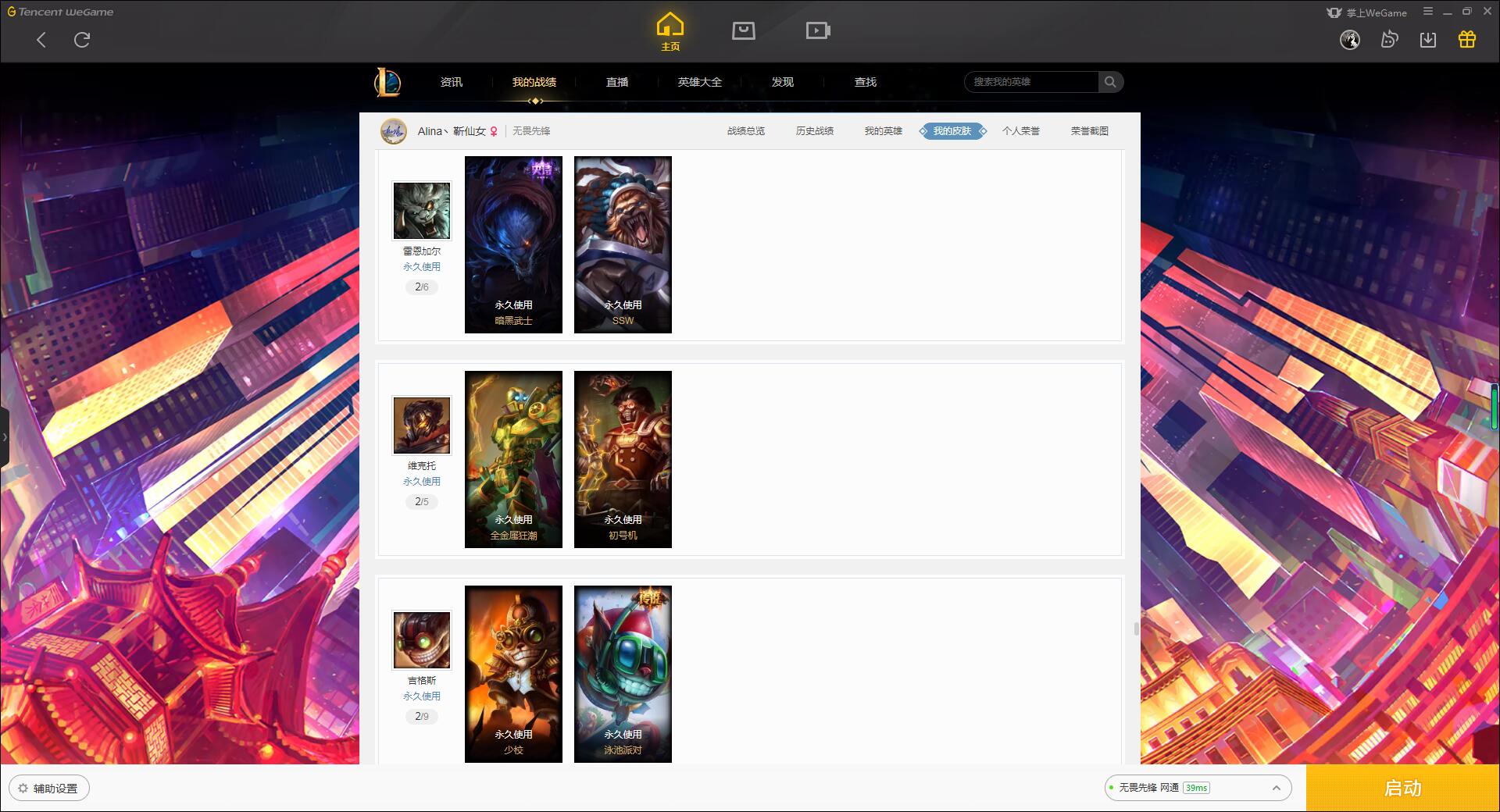The width and height of the screenshot is (1500, 812).
Task: Click the 启动 launch button
Action: 1402,788
